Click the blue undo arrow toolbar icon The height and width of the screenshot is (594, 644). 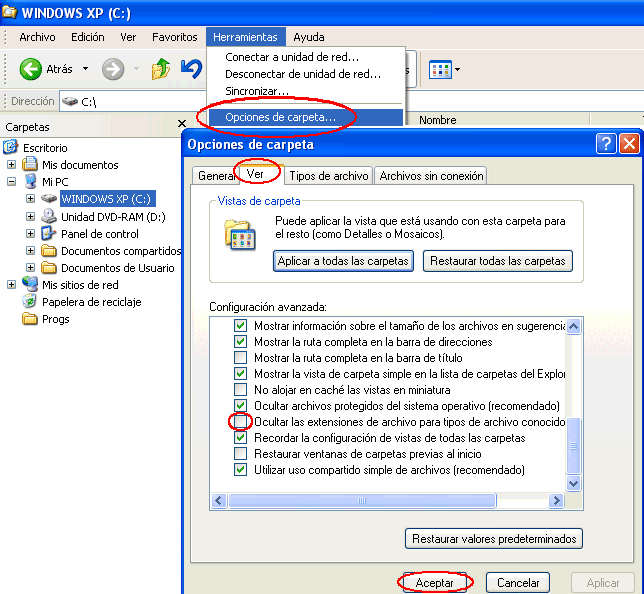(x=191, y=69)
